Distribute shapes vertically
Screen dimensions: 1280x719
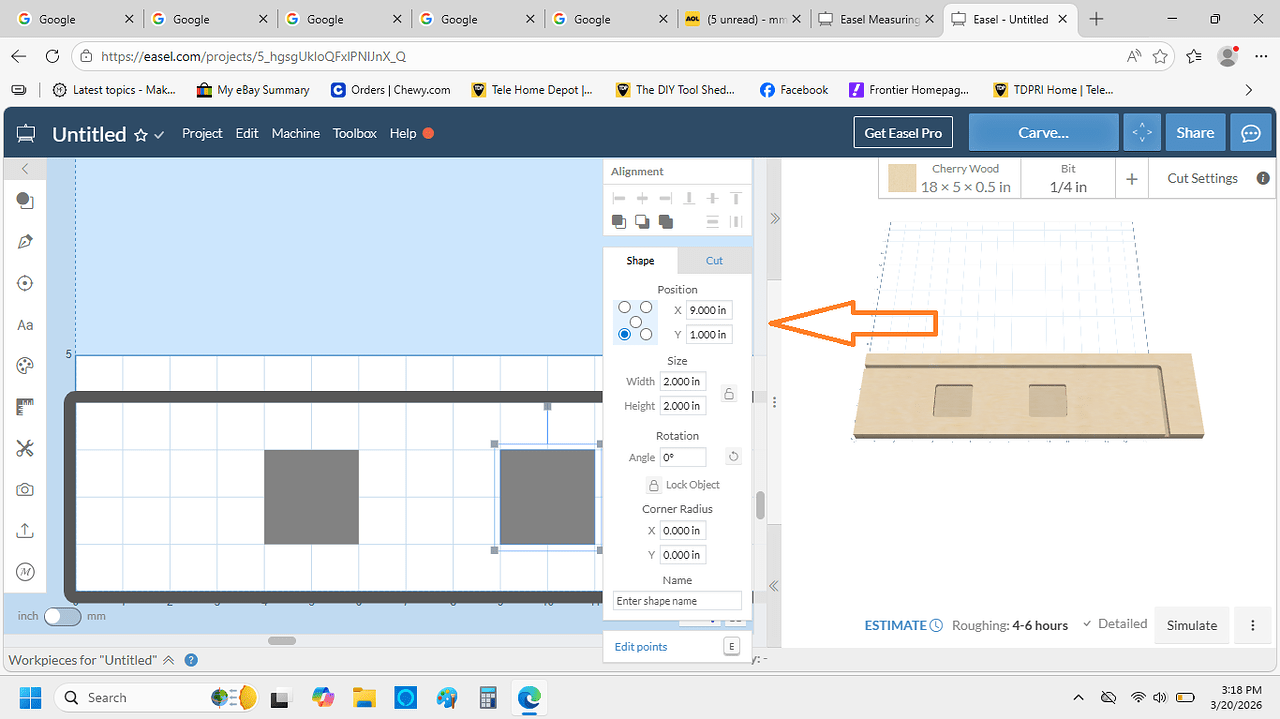[712, 222]
